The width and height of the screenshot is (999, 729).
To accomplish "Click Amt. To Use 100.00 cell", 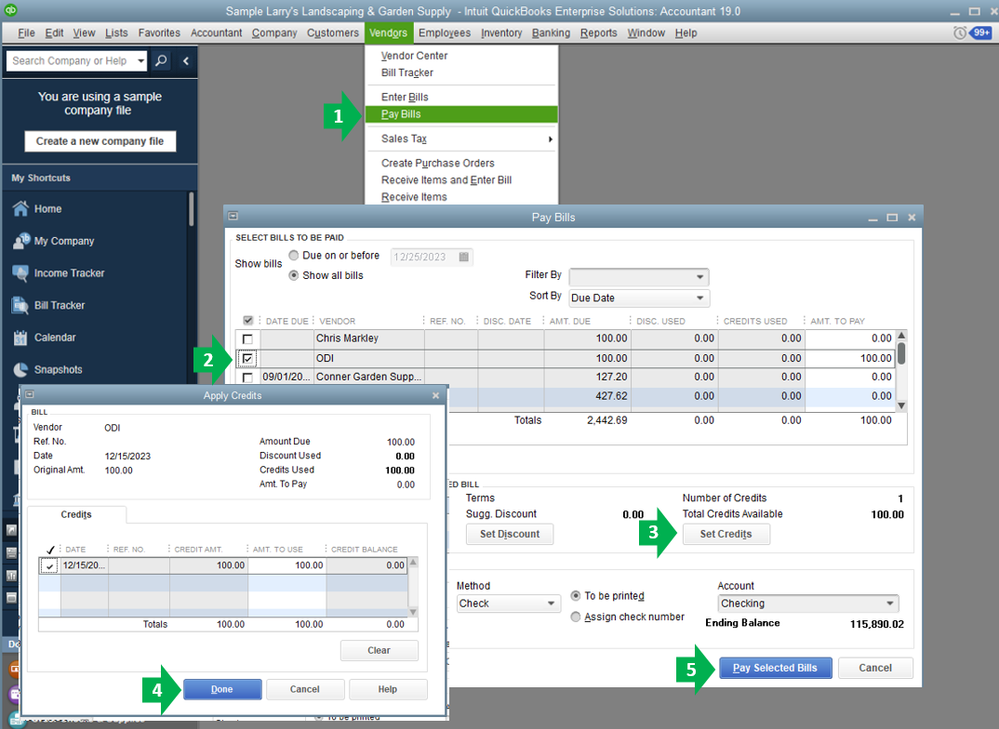I will click(287, 565).
